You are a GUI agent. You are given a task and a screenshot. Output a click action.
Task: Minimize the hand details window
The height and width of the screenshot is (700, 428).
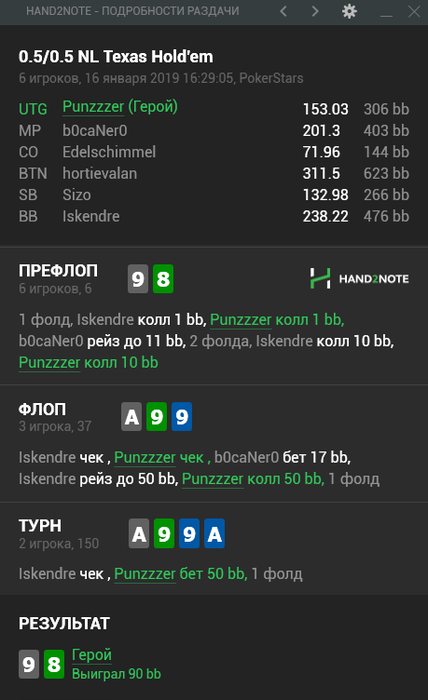pyautogui.click(x=386, y=12)
